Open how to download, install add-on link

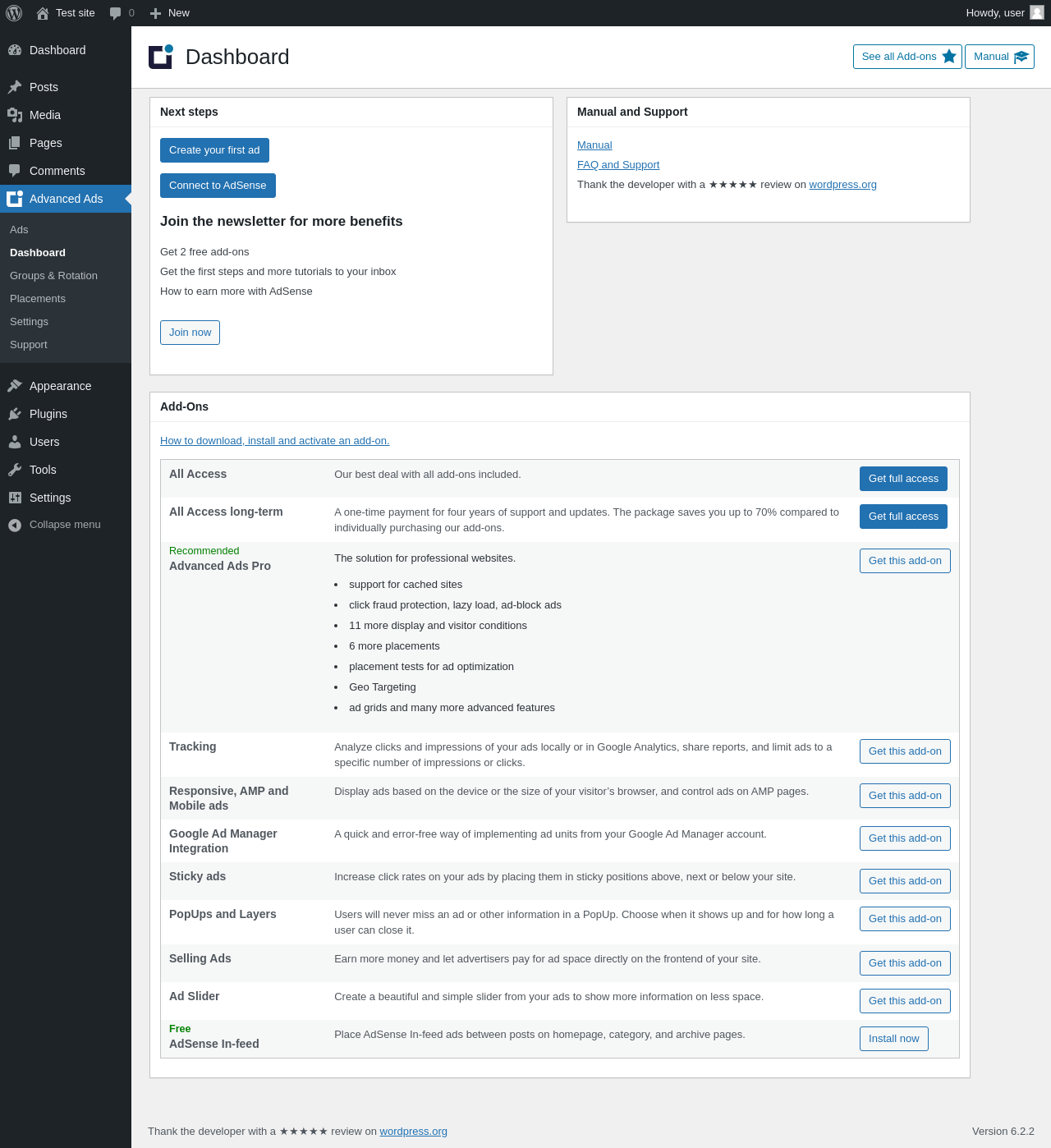[274, 441]
